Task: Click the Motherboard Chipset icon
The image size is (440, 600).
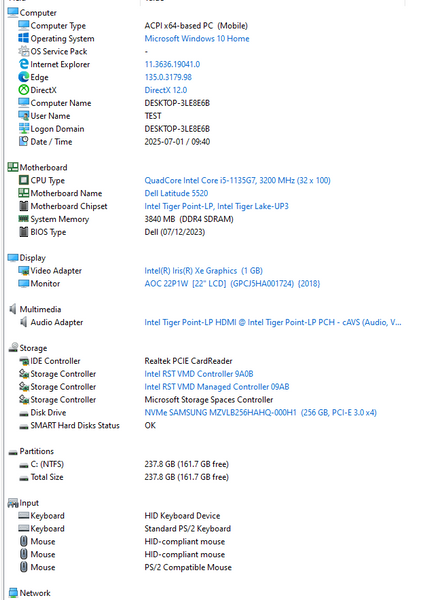Action: pyautogui.click(x=23, y=206)
